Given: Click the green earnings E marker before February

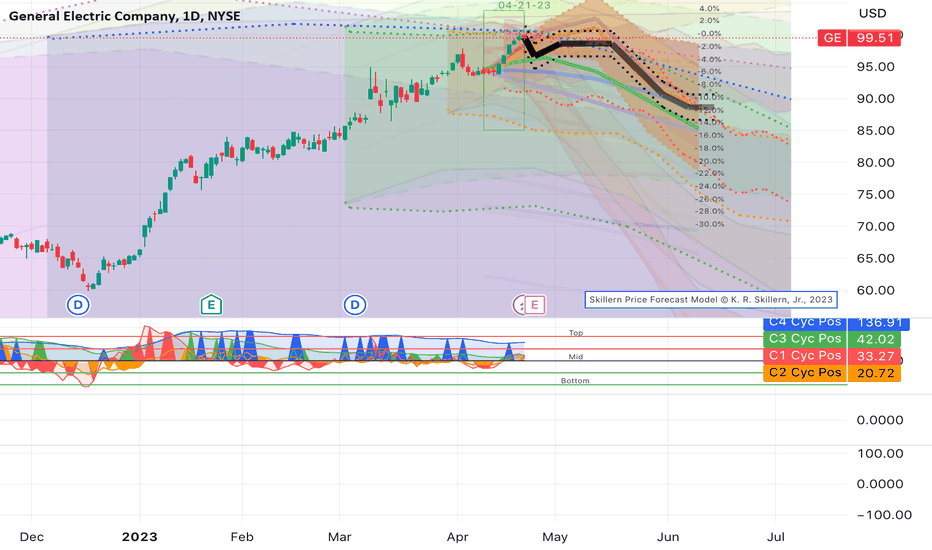Looking at the screenshot, I should tap(211, 305).
